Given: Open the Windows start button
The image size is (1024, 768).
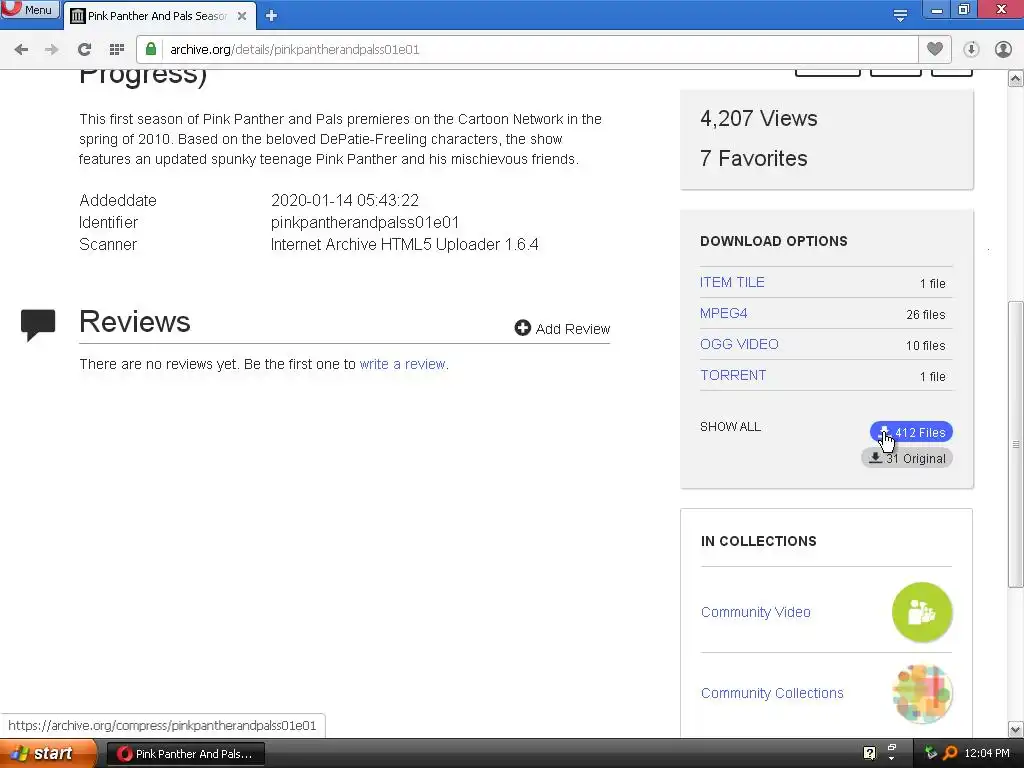Looking at the screenshot, I should coord(48,754).
